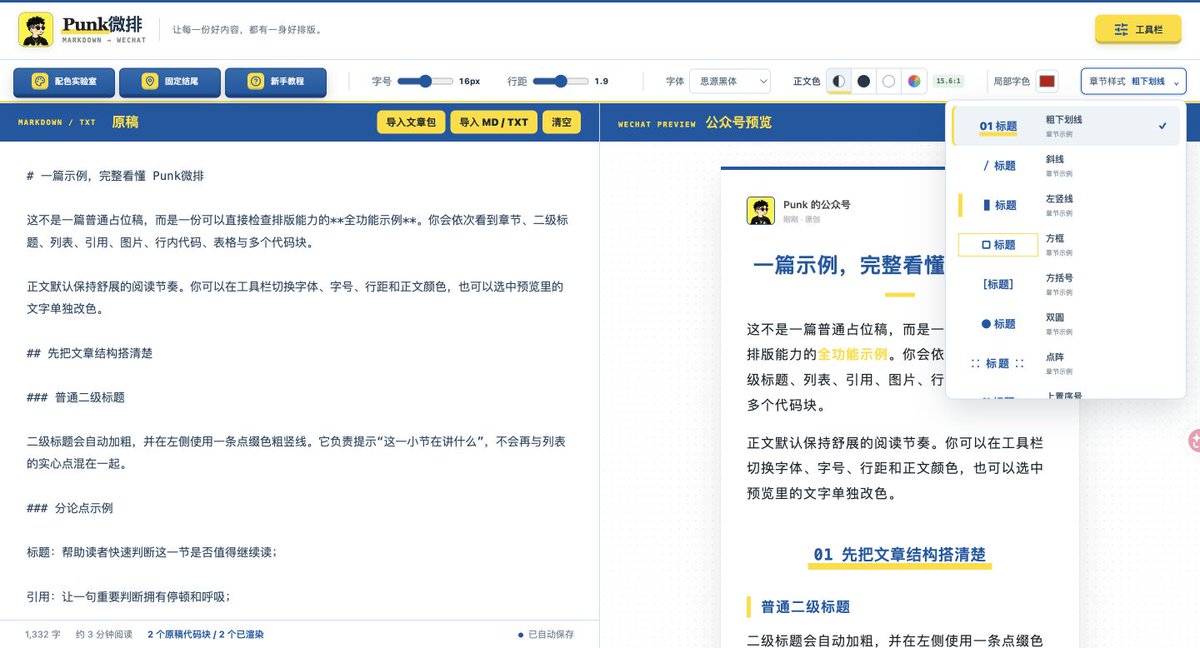Click the '# 一篇示例，完整看懂 Punk微排' source line
Image resolution: width=1200 pixels, height=648 pixels.
116,176
